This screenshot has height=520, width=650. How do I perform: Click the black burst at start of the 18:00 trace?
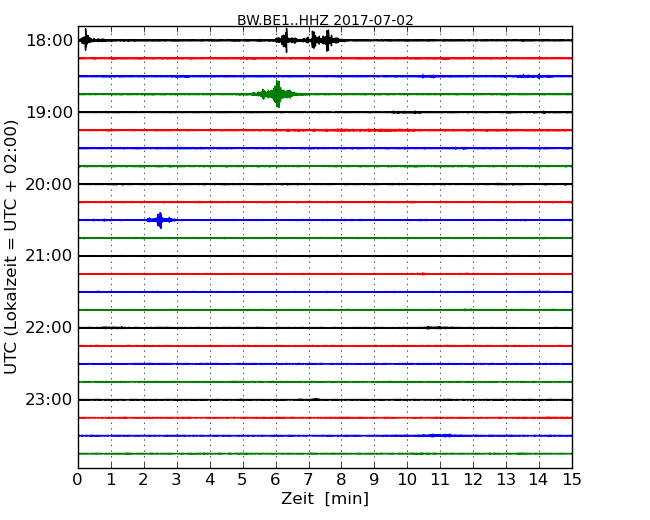click(86, 40)
